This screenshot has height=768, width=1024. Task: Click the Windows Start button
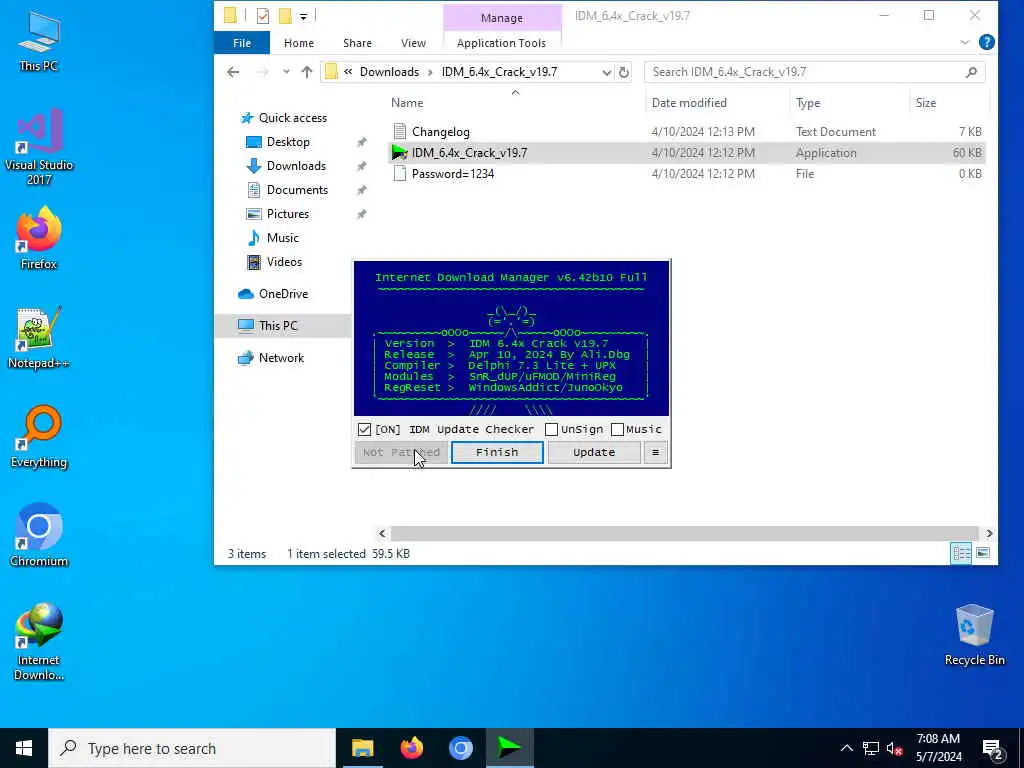pyautogui.click(x=24, y=748)
